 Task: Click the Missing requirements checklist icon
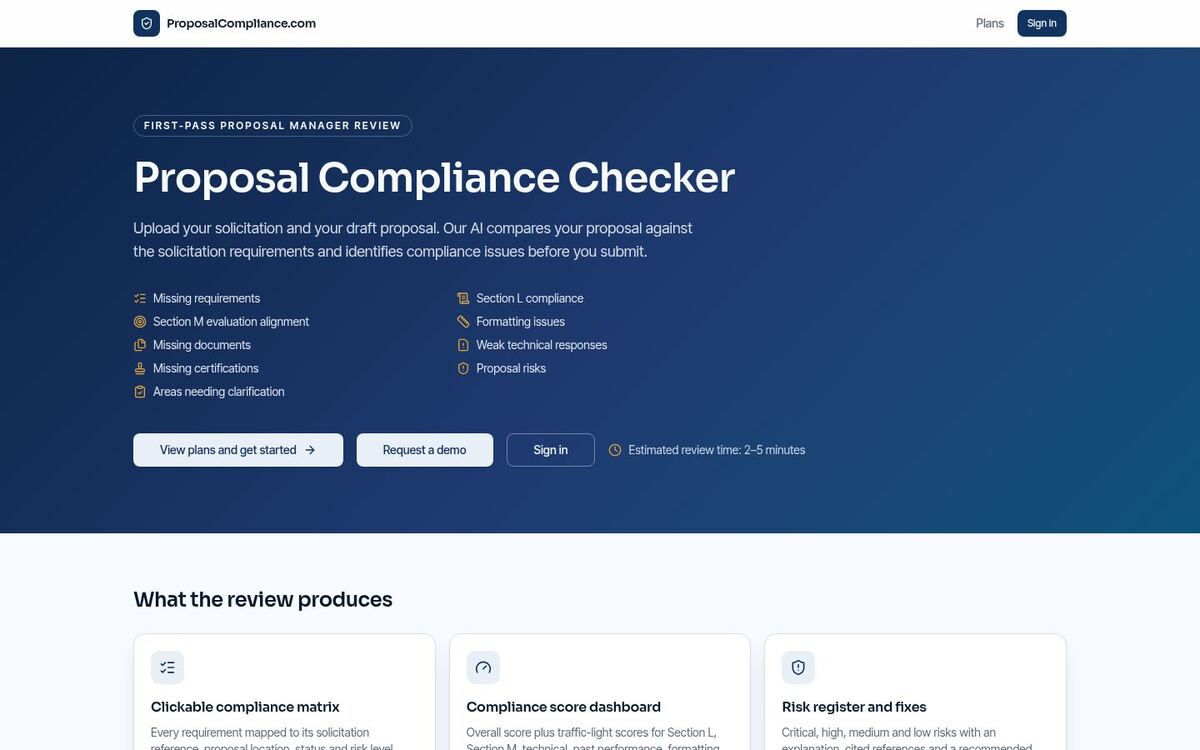click(x=140, y=298)
